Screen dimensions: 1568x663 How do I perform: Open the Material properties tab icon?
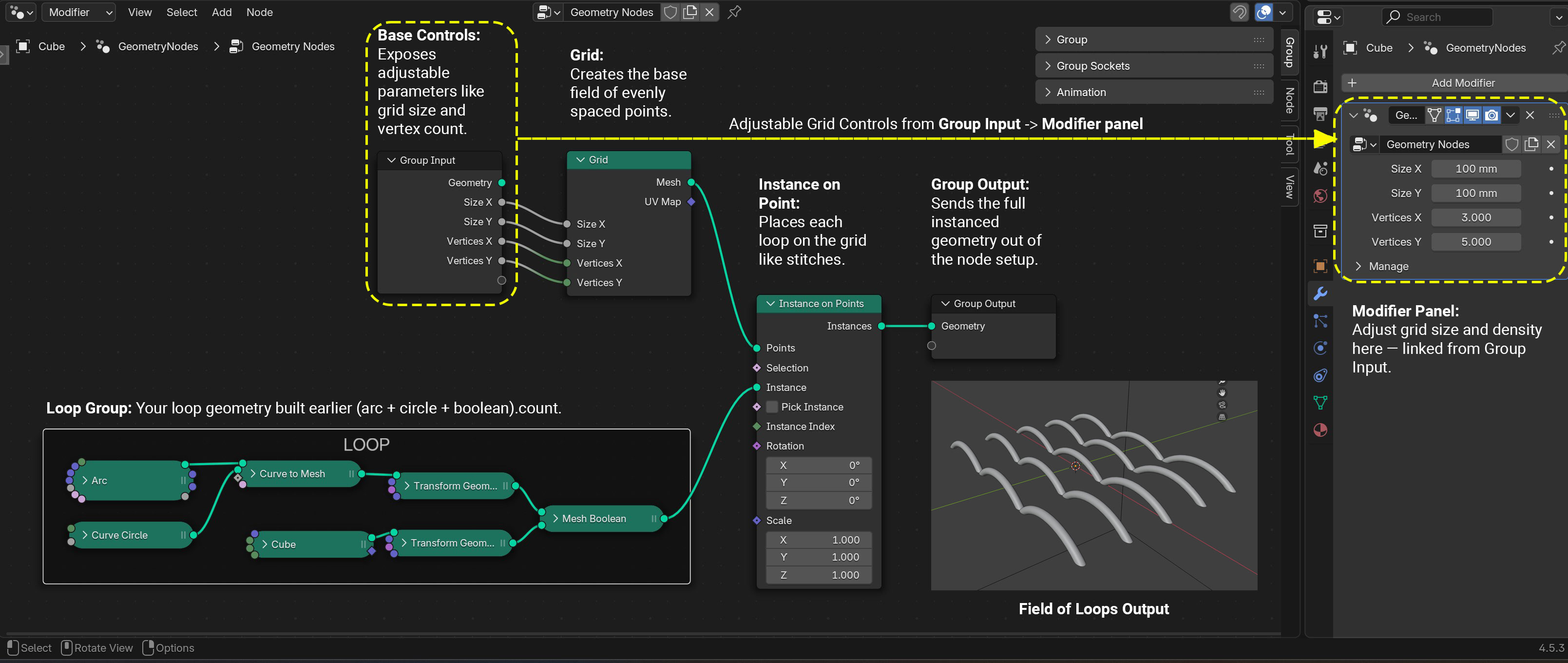point(1319,430)
